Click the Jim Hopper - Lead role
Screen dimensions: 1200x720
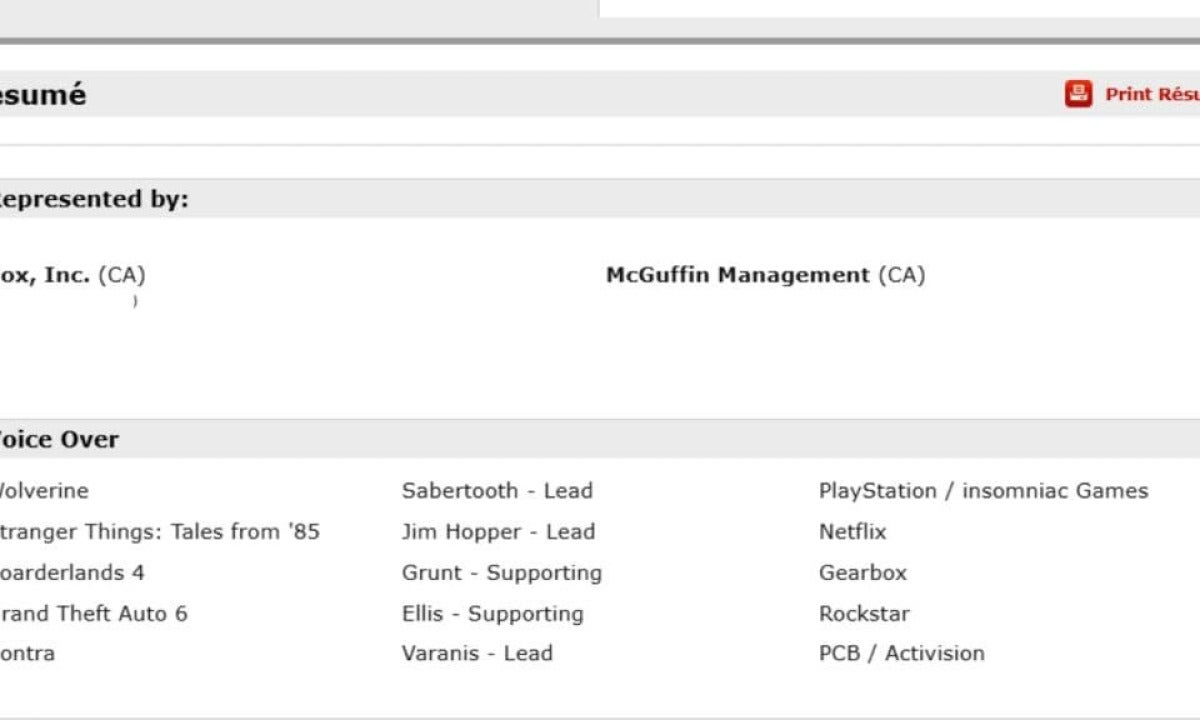pyautogui.click(x=498, y=532)
